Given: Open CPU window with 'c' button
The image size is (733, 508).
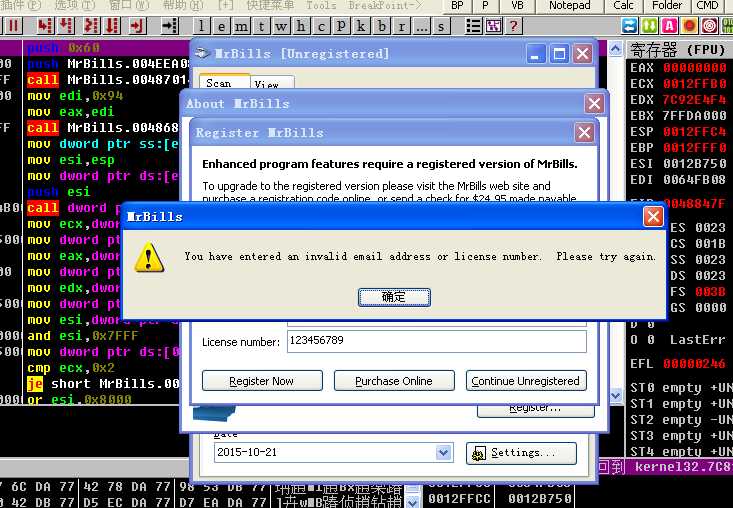Looking at the screenshot, I should point(321,26).
